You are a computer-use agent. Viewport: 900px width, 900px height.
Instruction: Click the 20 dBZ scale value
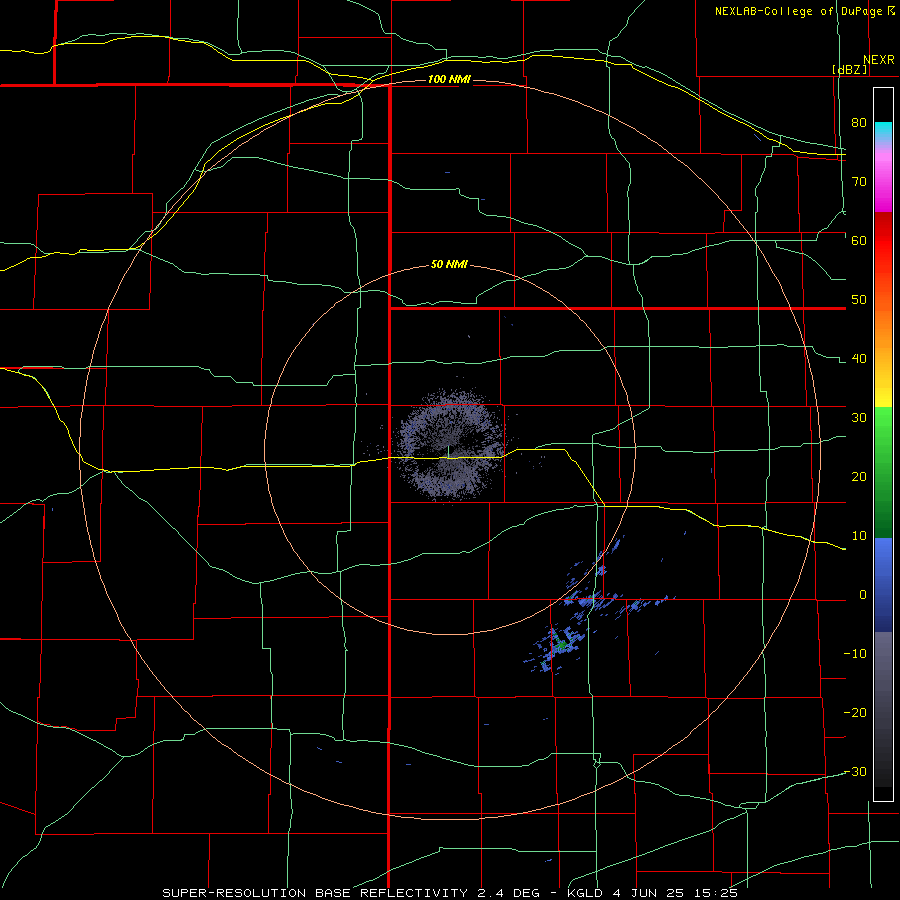click(x=859, y=477)
